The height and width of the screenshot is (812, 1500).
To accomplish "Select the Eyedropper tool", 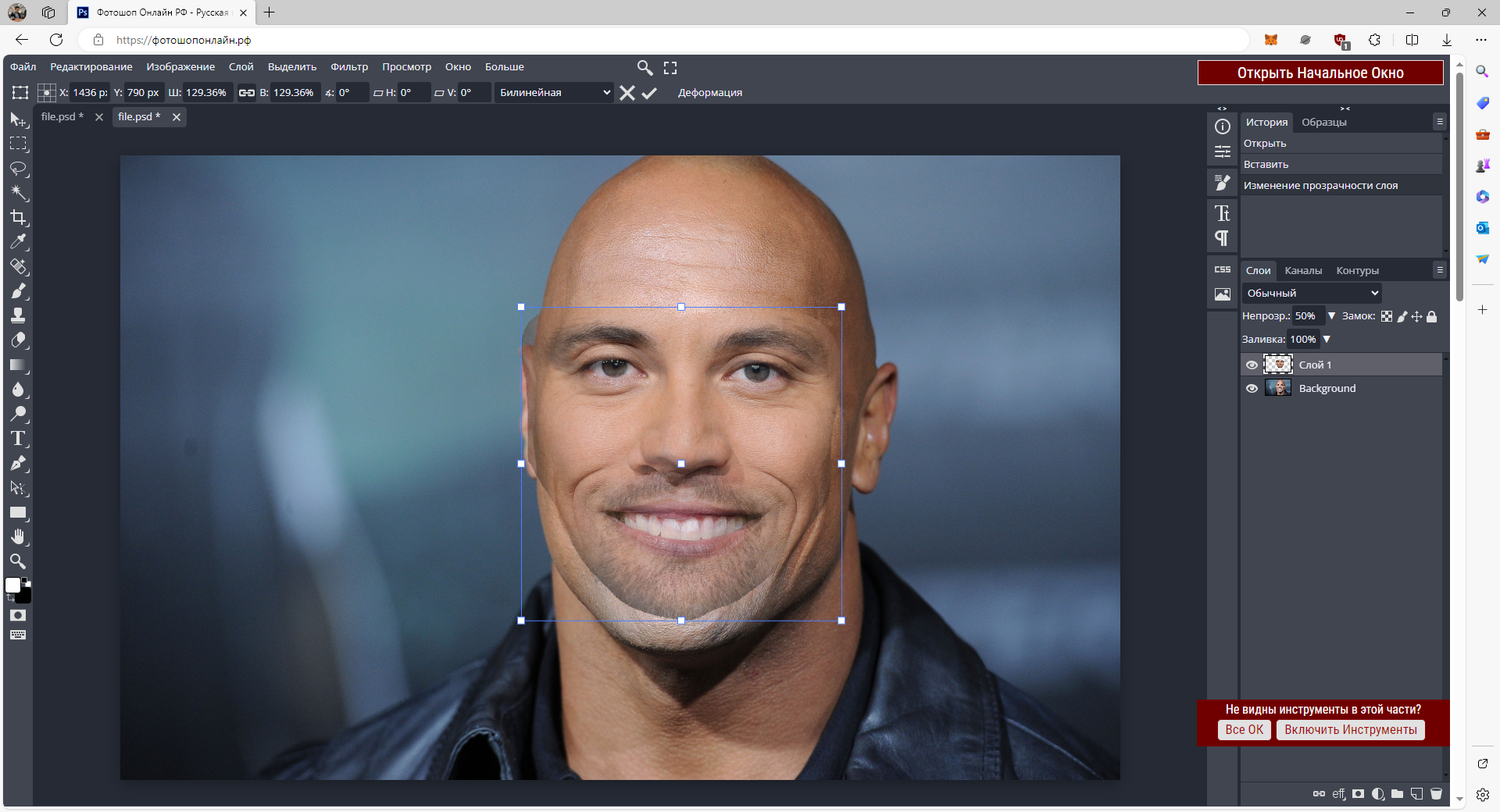I will [19, 242].
